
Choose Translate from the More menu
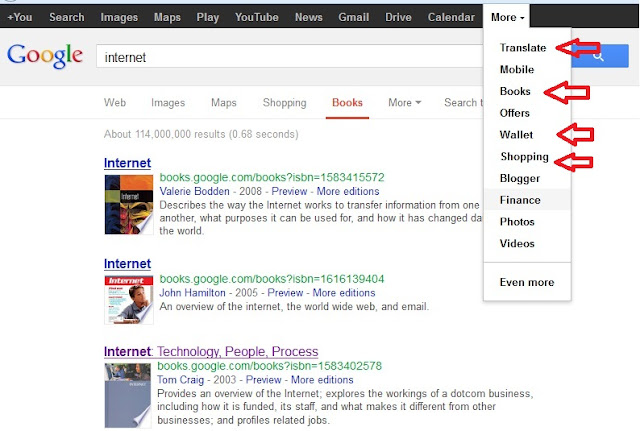(523, 48)
